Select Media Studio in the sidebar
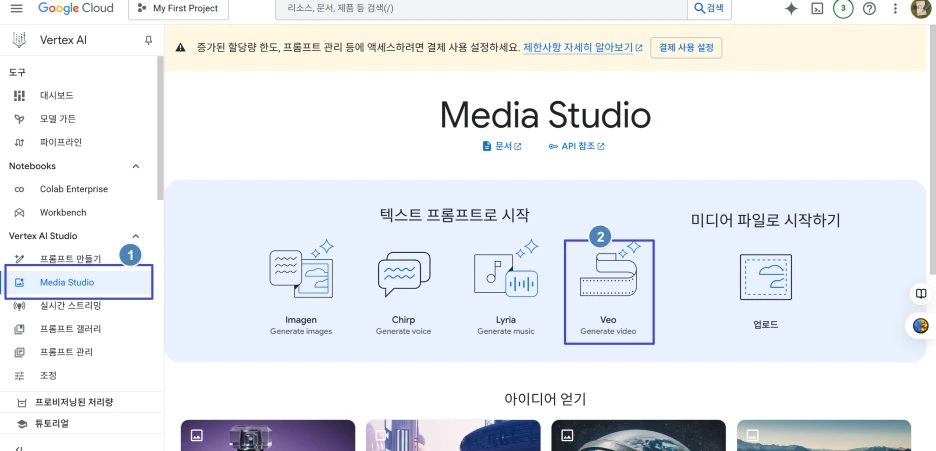Image resolution: width=936 pixels, height=451 pixels. click(79, 282)
